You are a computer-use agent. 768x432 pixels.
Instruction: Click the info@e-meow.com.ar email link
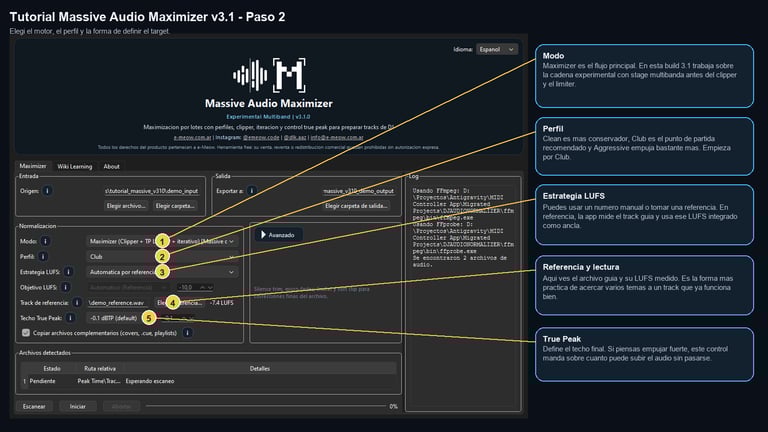tap(337, 138)
